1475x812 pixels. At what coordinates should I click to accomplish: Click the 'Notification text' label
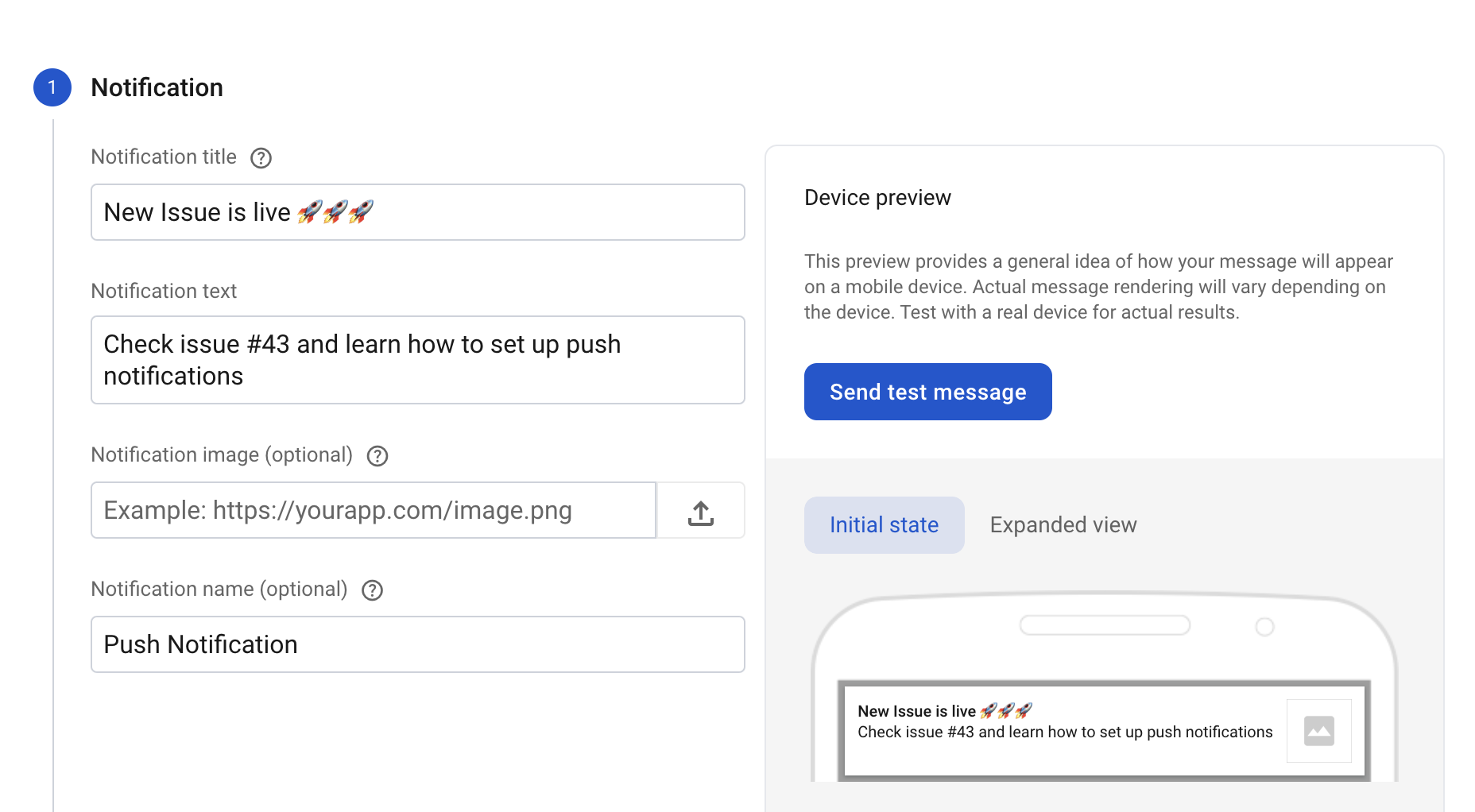coord(164,291)
